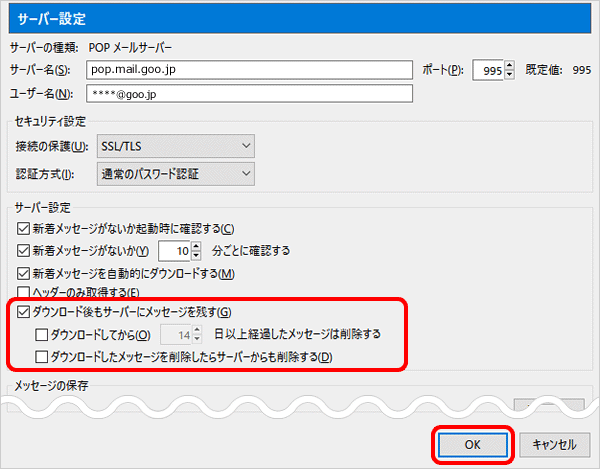Increase the port number with up arrow
600x469 pixels.
510,65
